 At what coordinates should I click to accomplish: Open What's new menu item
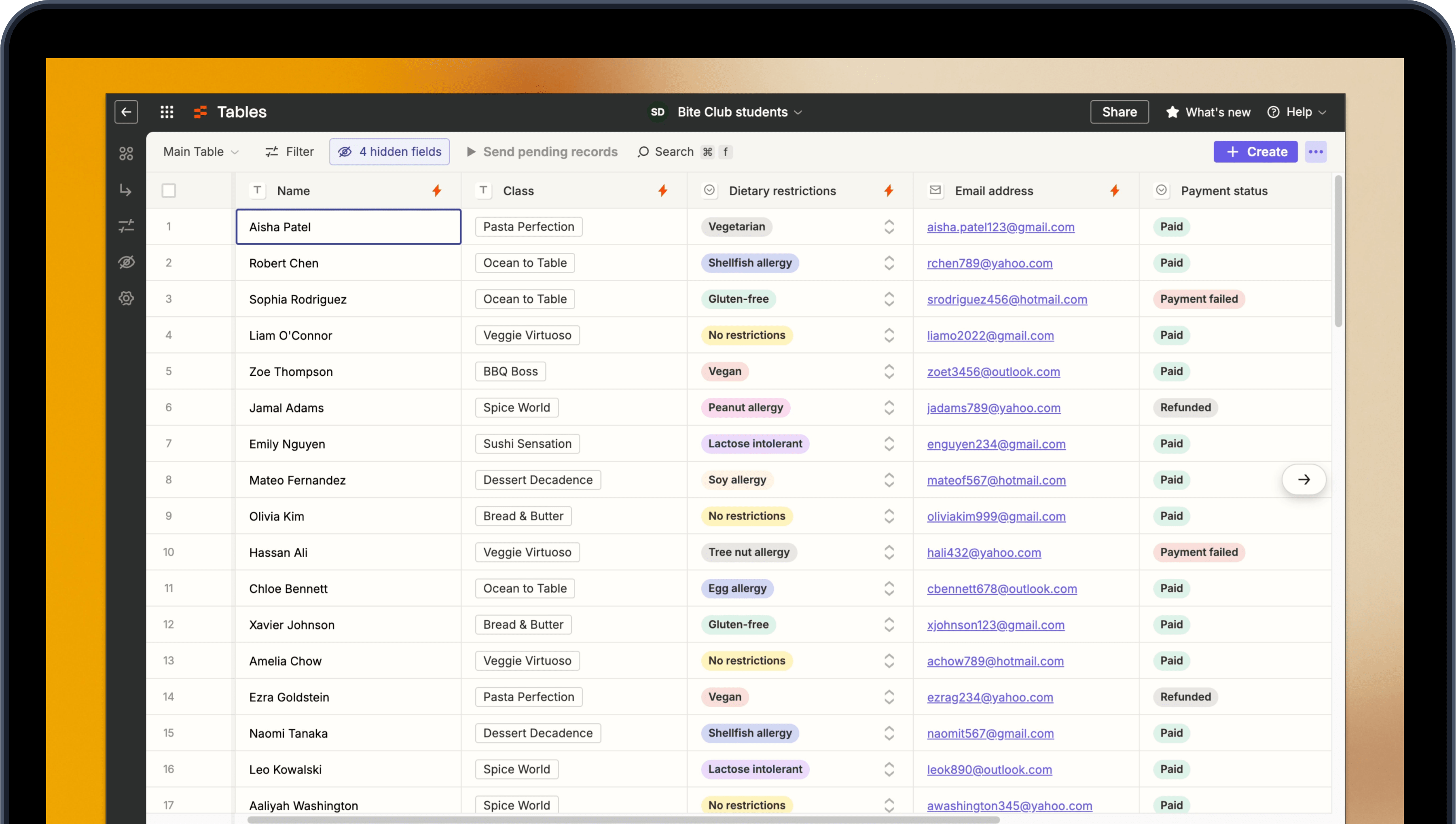pyautogui.click(x=1208, y=112)
